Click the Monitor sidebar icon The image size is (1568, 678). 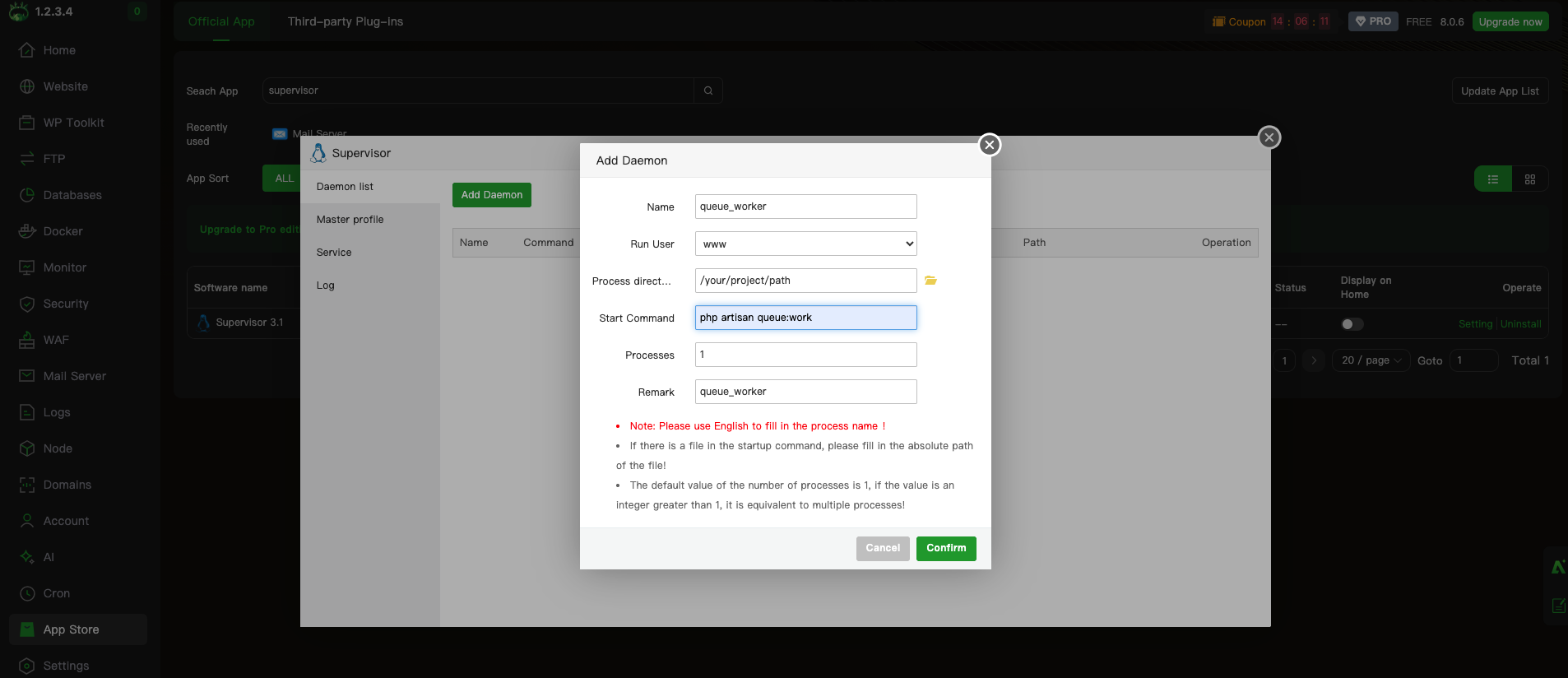pyautogui.click(x=27, y=267)
